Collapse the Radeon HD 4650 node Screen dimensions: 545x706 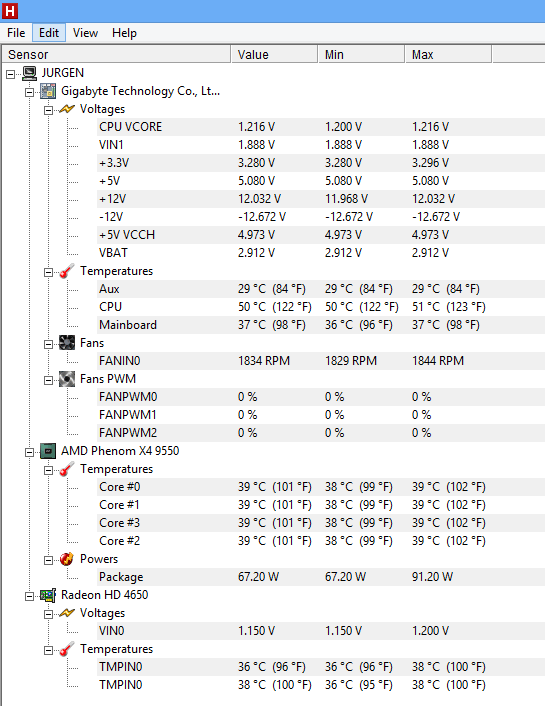coord(29,596)
